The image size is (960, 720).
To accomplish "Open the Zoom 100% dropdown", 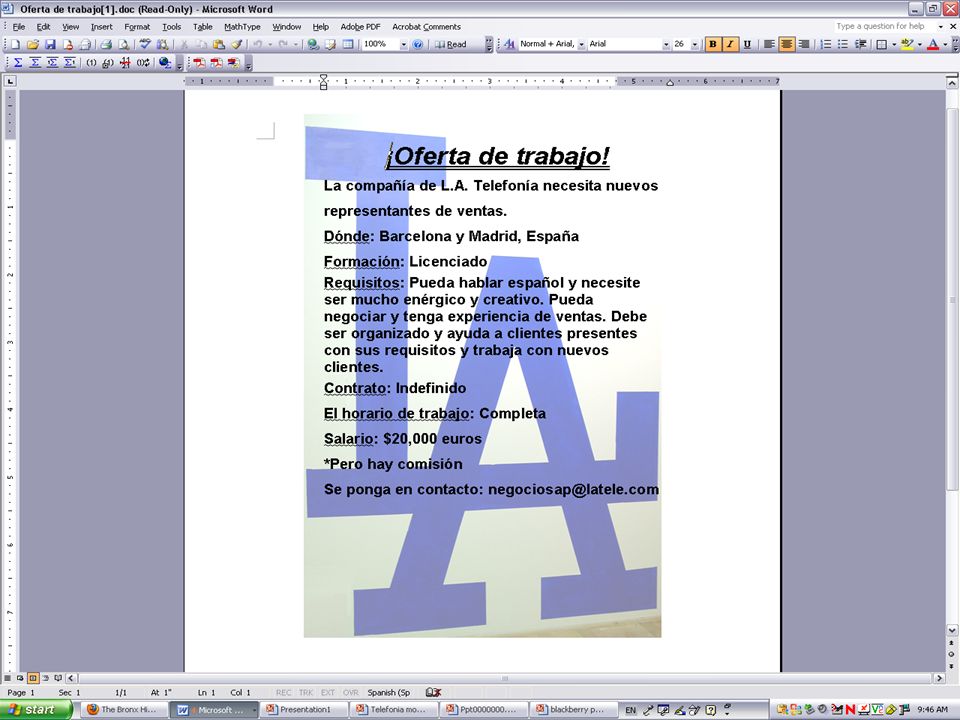I will (403, 44).
